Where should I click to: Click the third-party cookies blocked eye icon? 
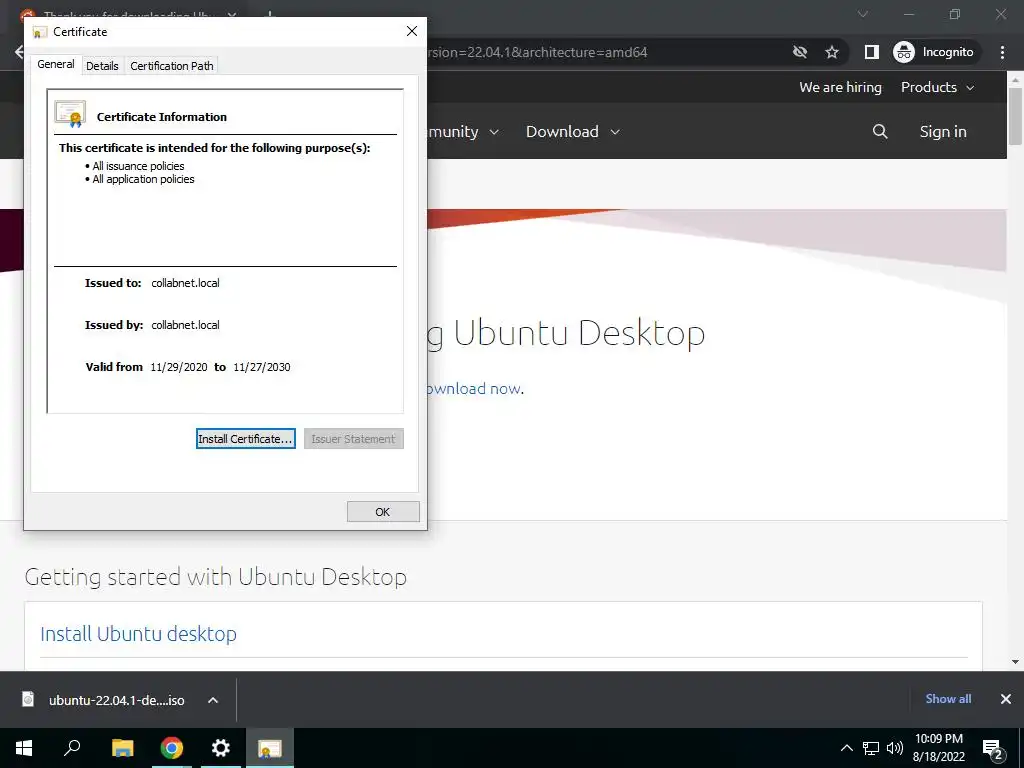800,52
